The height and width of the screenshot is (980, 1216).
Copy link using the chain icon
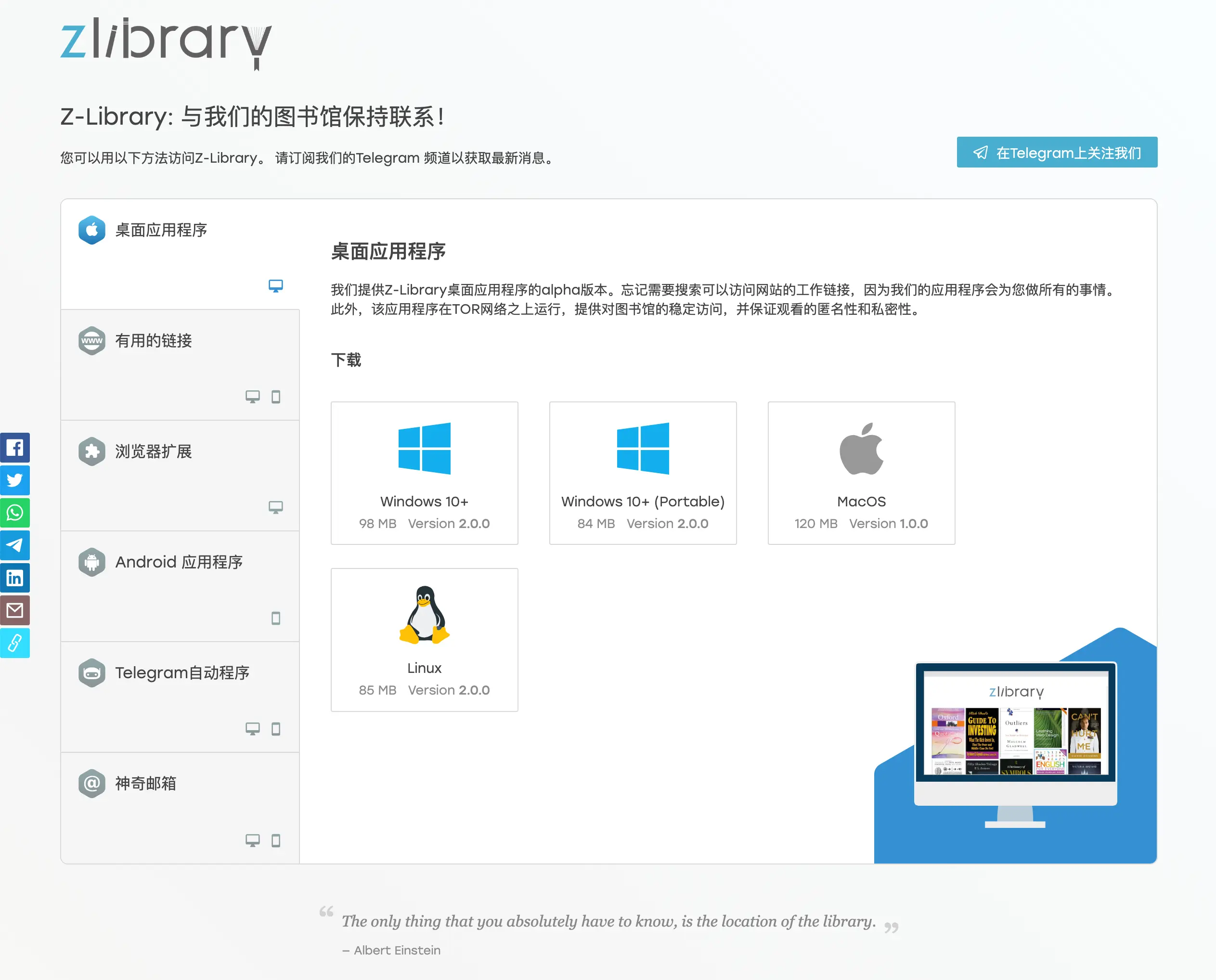tap(14, 643)
